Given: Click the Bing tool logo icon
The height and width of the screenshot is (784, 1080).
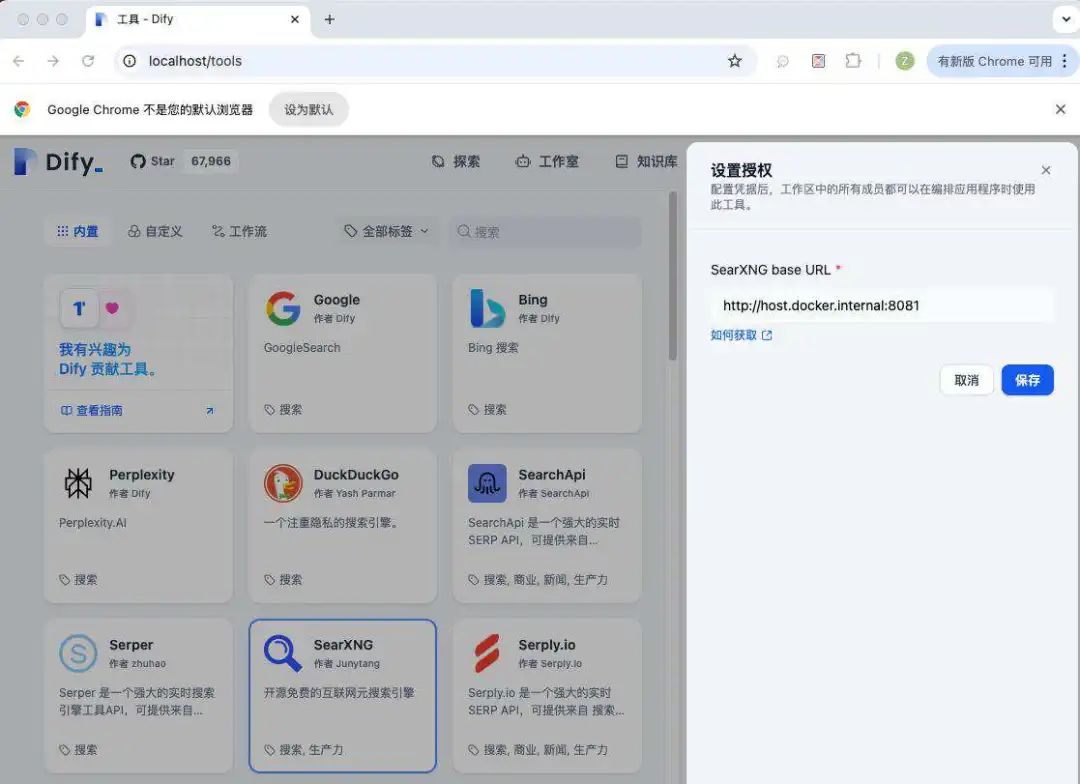Looking at the screenshot, I should pyautogui.click(x=487, y=308).
